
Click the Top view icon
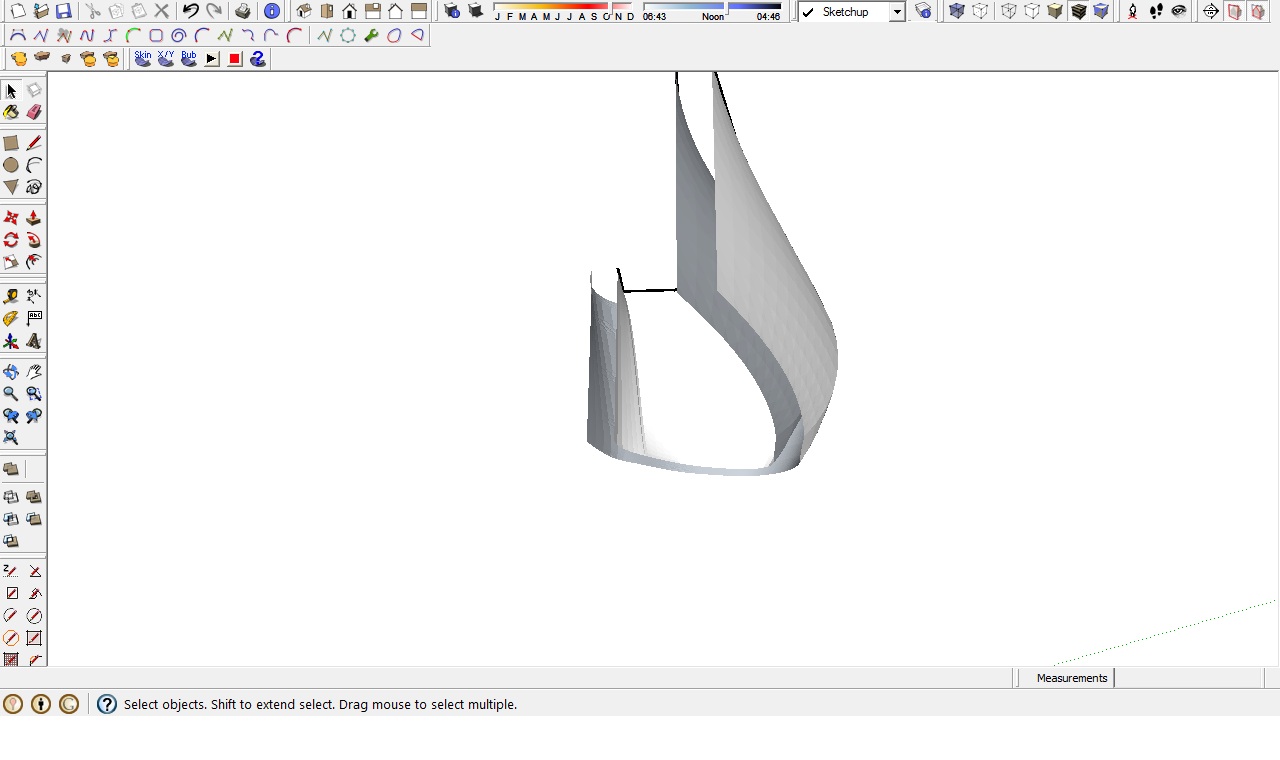(x=327, y=12)
